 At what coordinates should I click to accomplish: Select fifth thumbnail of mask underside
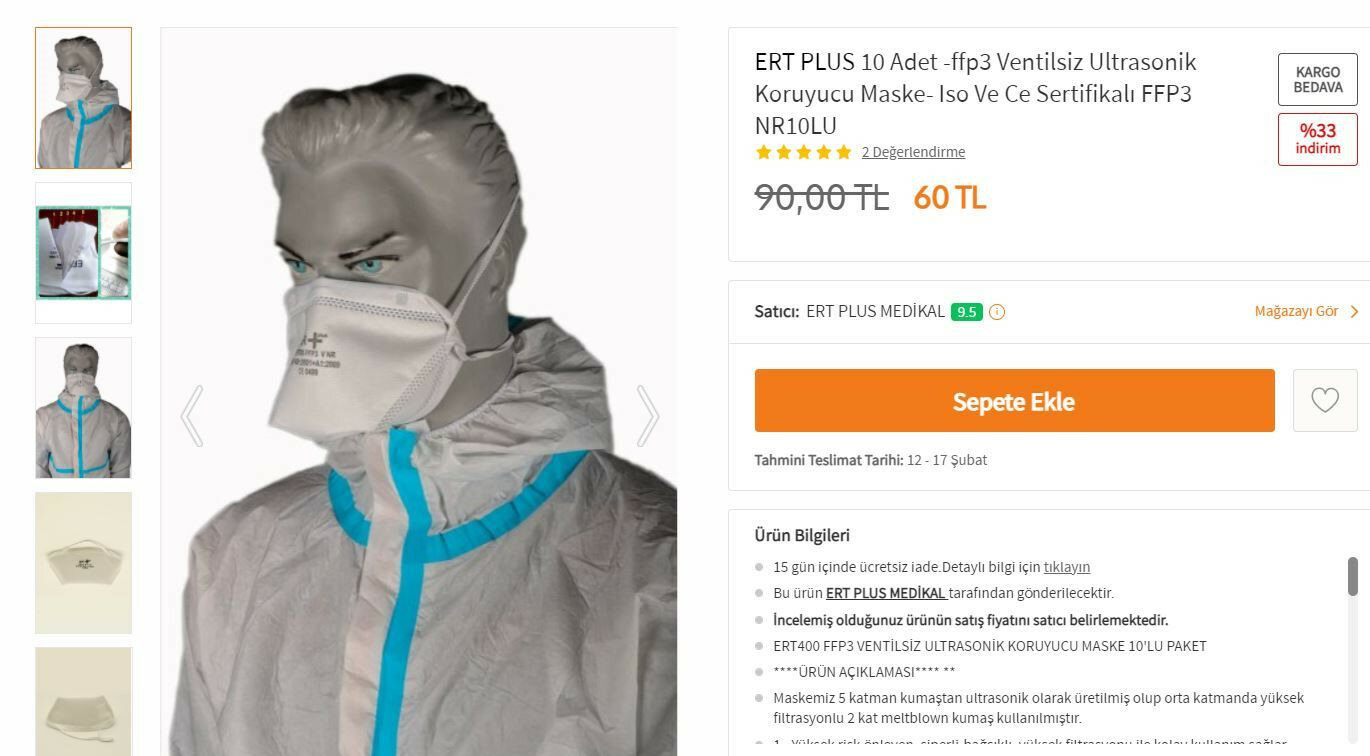coord(83,702)
